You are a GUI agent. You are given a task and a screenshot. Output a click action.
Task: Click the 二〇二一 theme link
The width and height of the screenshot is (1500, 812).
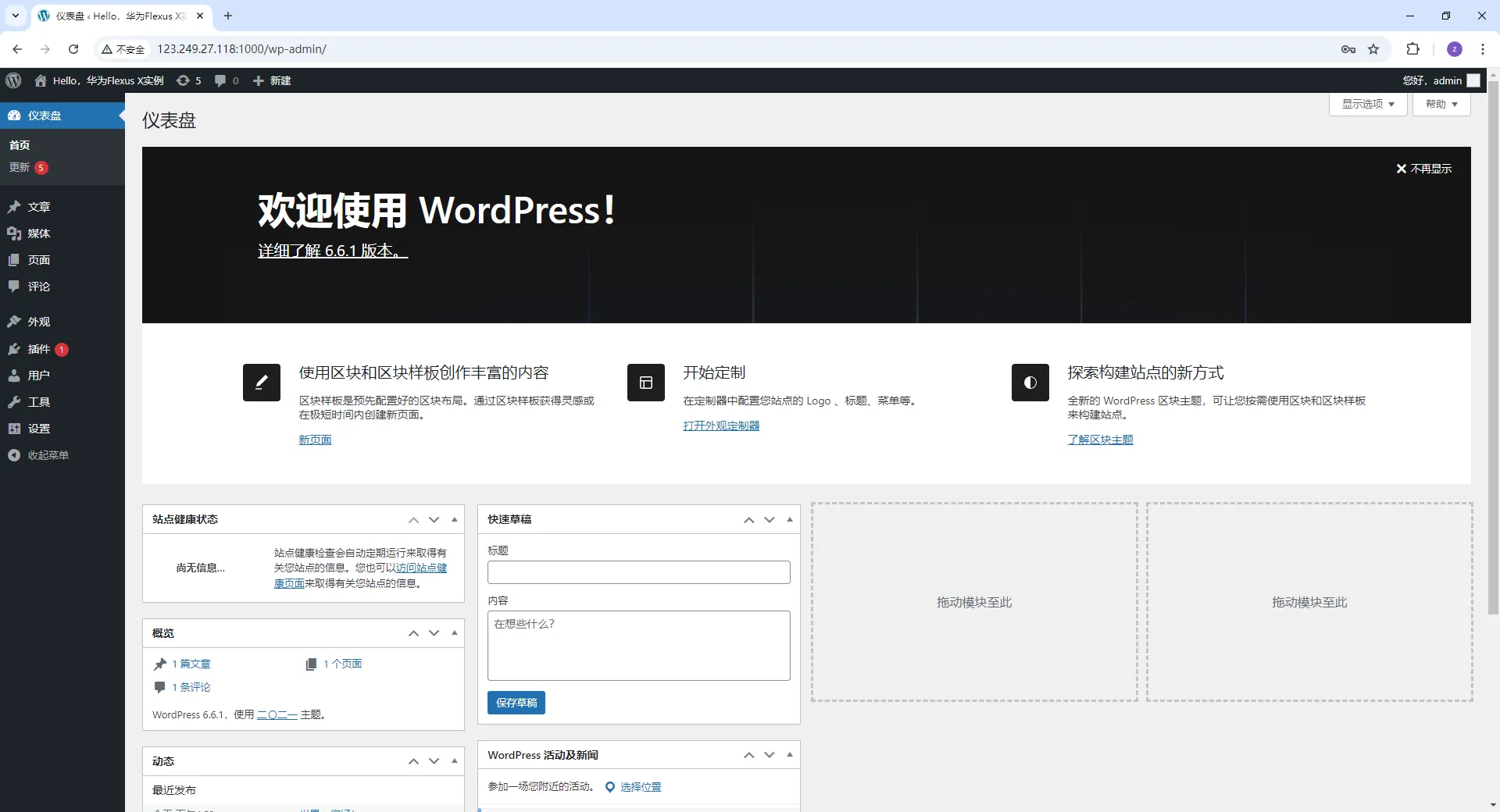click(x=277, y=714)
